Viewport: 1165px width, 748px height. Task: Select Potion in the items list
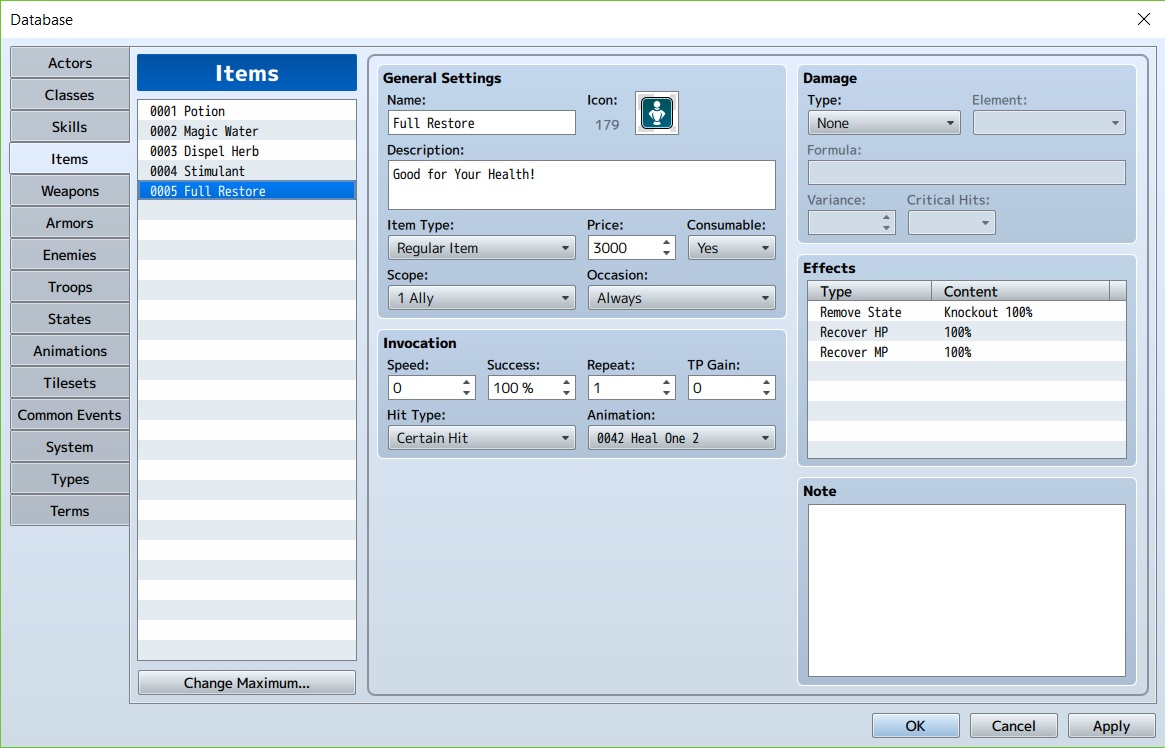click(246, 111)
